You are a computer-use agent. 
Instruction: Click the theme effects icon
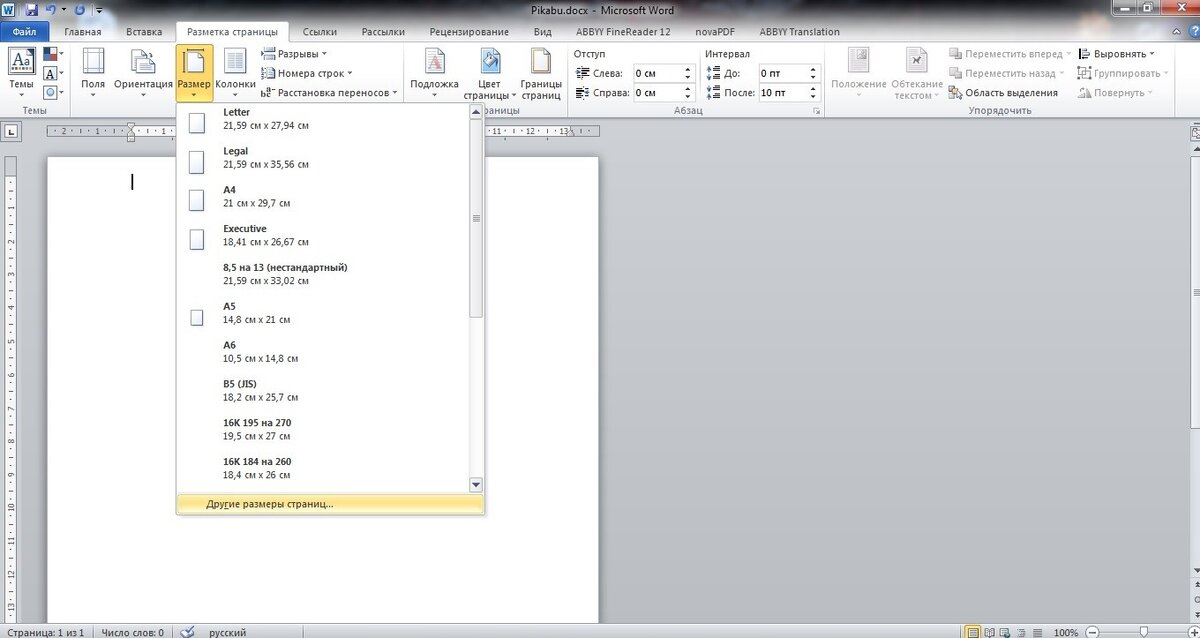(51, 92)
